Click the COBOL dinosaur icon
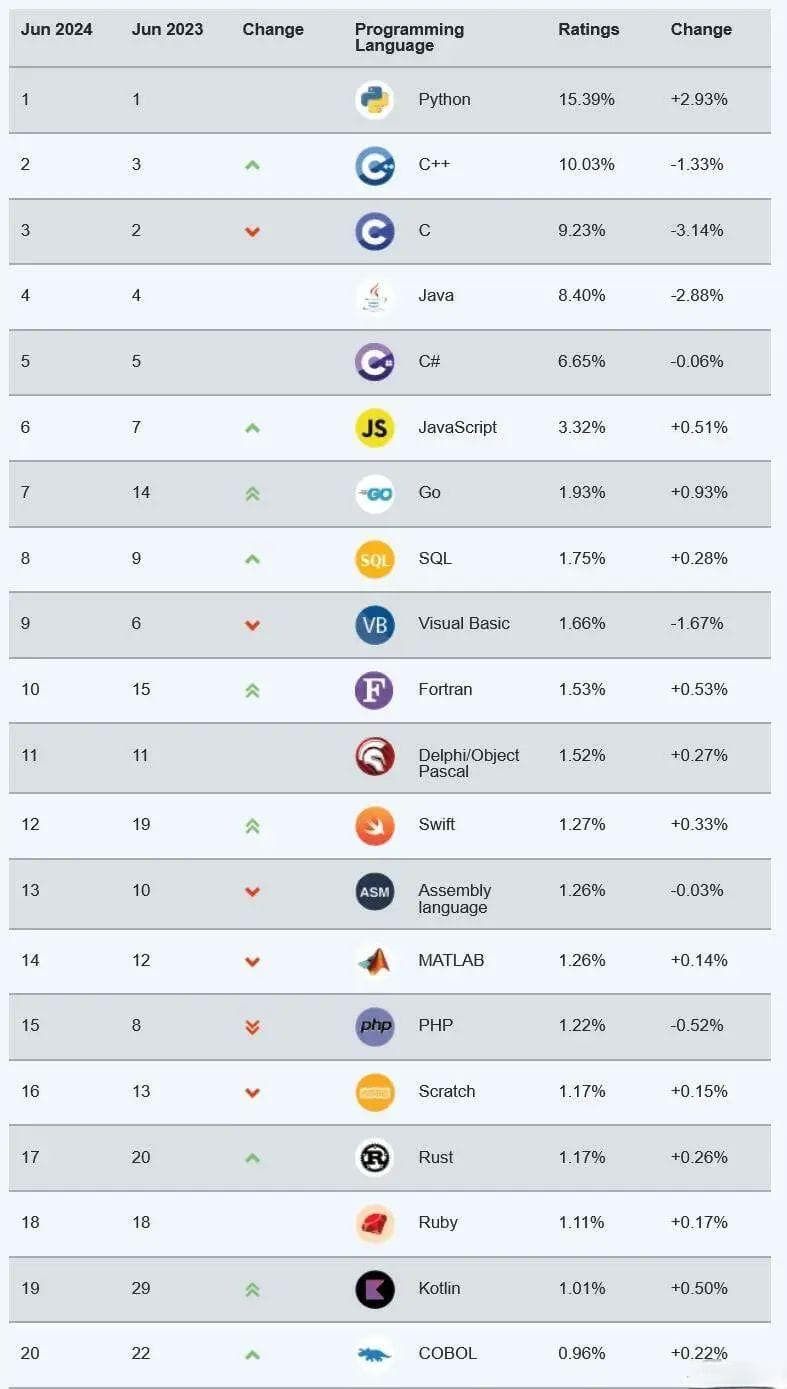The width and height of the screenshot is (787, 1389). pos(375,1354)
